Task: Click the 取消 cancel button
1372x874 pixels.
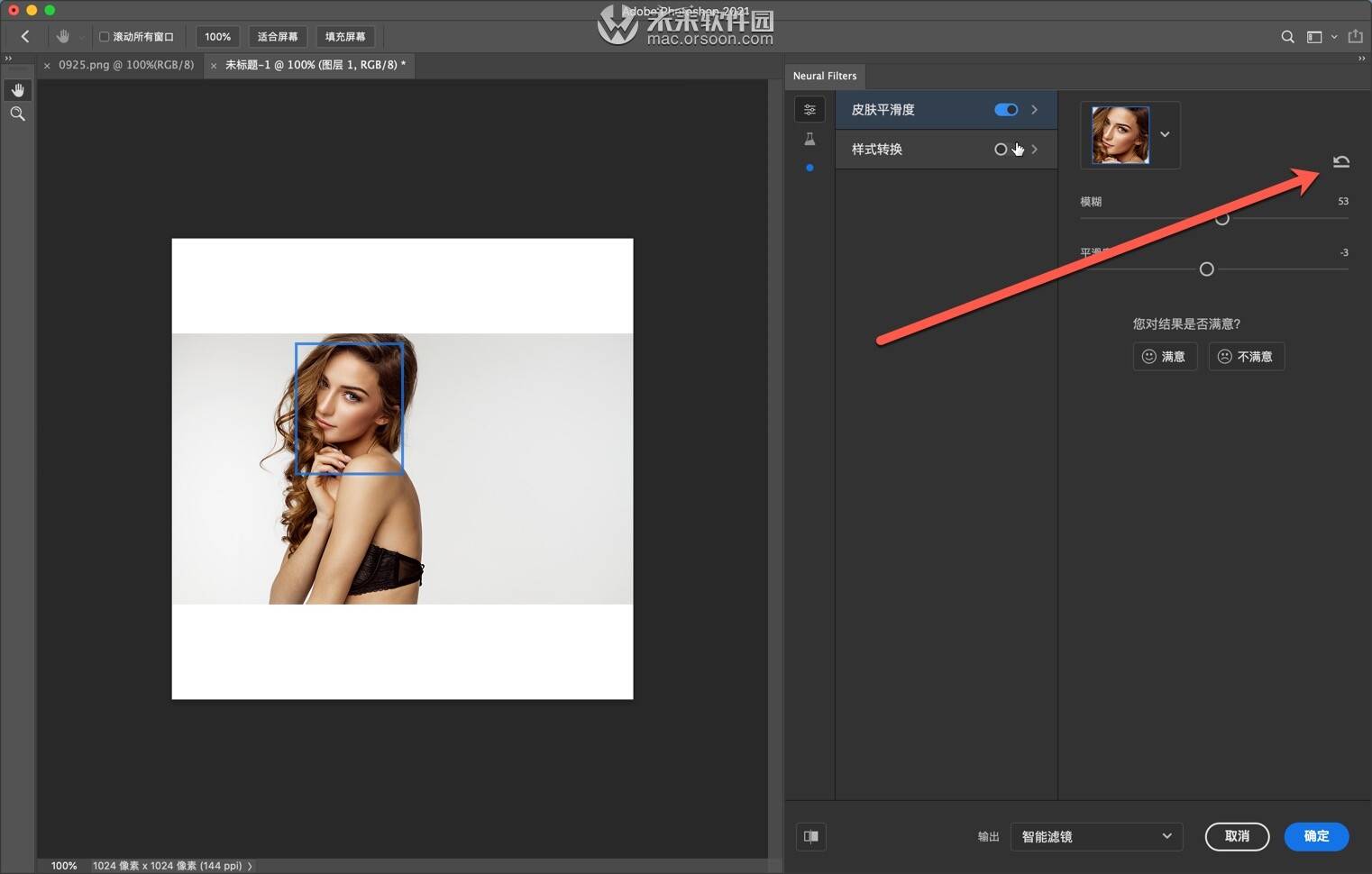Action: pyautogui.click(x=1237, y=836)
